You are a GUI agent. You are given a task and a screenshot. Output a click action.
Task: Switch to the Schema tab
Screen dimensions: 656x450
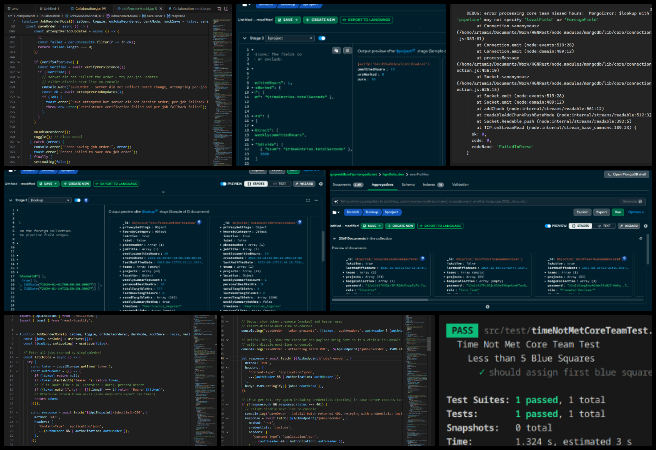[408, 184]
